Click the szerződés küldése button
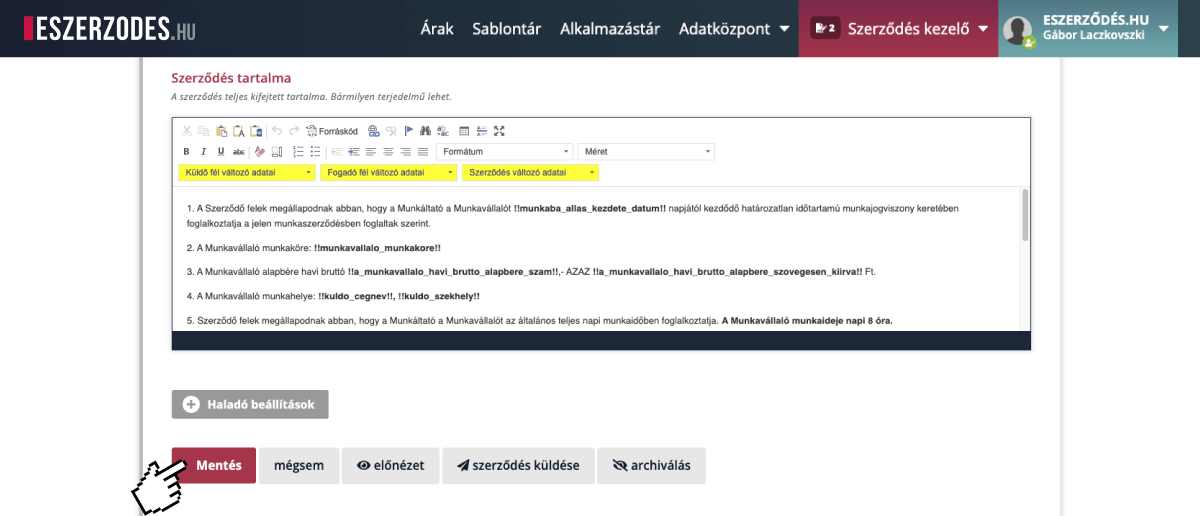Viewport: 1200px width, 516px height. 518,466
